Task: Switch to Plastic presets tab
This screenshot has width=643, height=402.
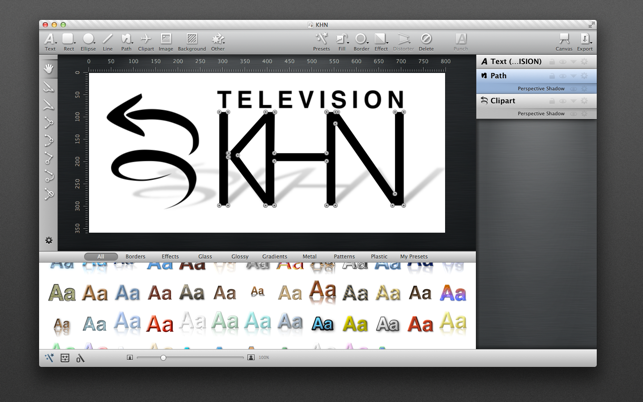Action: click(379, 256)
